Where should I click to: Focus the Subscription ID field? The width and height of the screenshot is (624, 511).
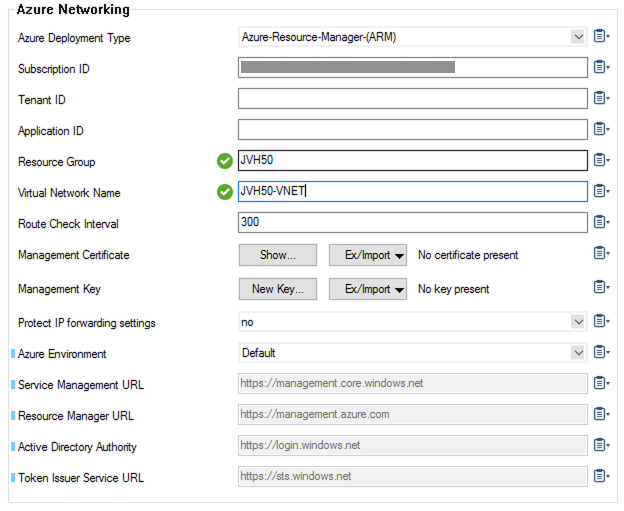point(413,67)
